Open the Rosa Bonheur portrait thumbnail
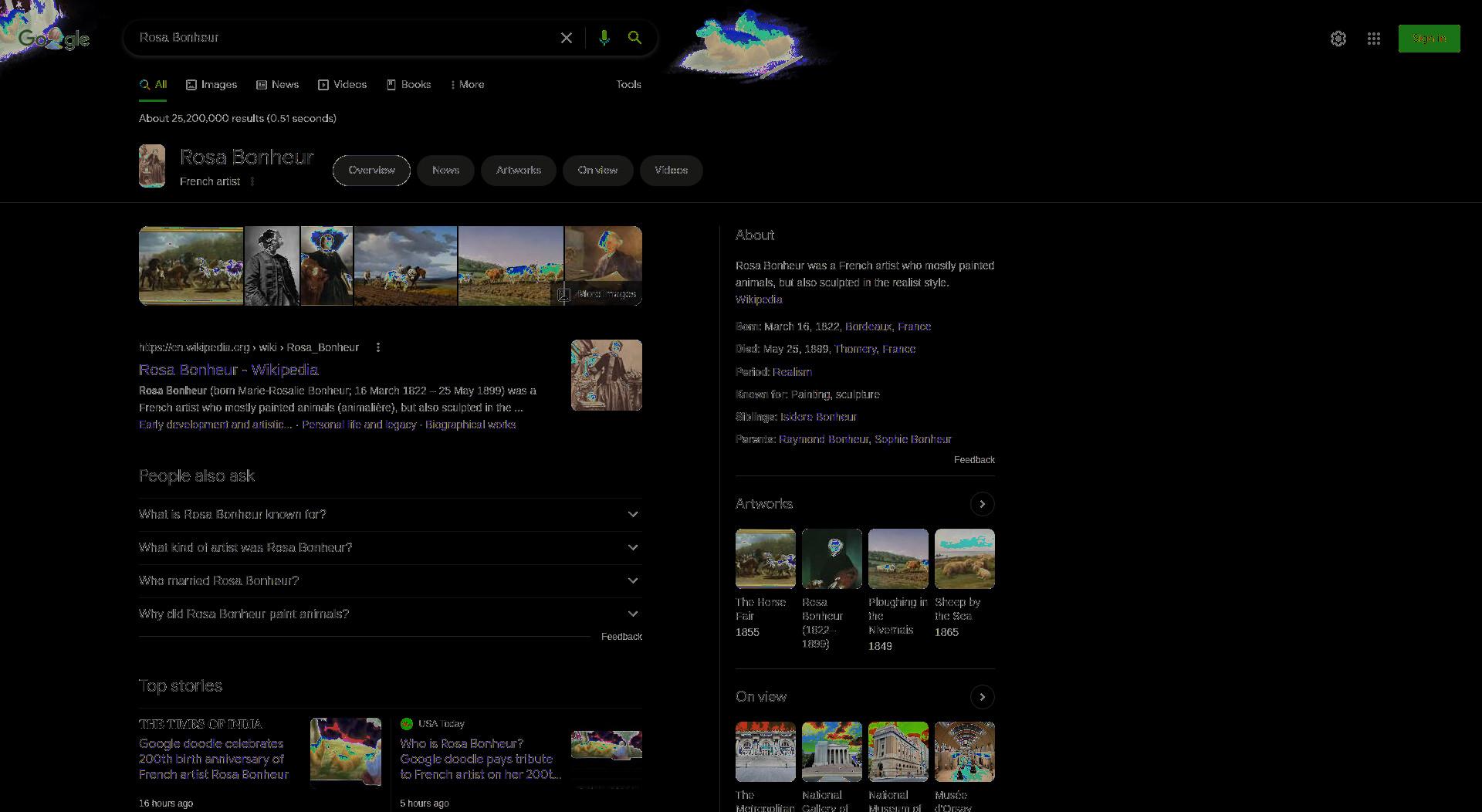Viewport: 1482px width, 812px height. tap(152, 166)
